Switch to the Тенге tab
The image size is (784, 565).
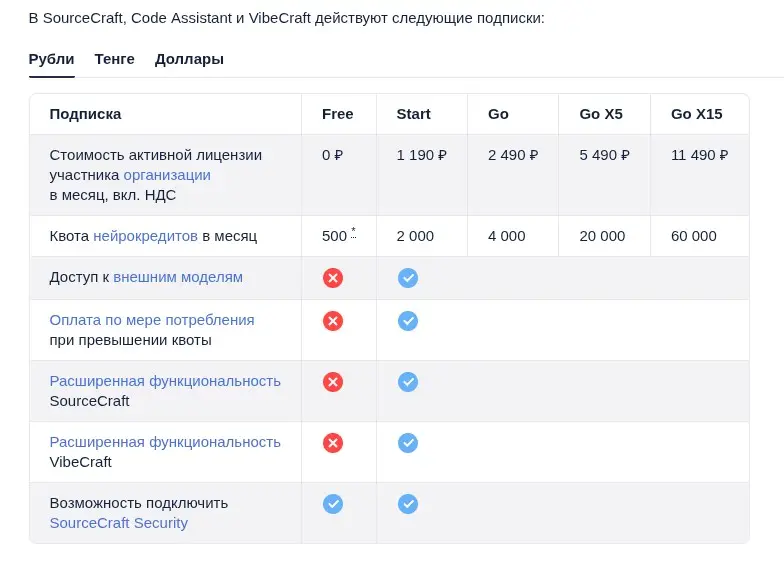point(114,59)
